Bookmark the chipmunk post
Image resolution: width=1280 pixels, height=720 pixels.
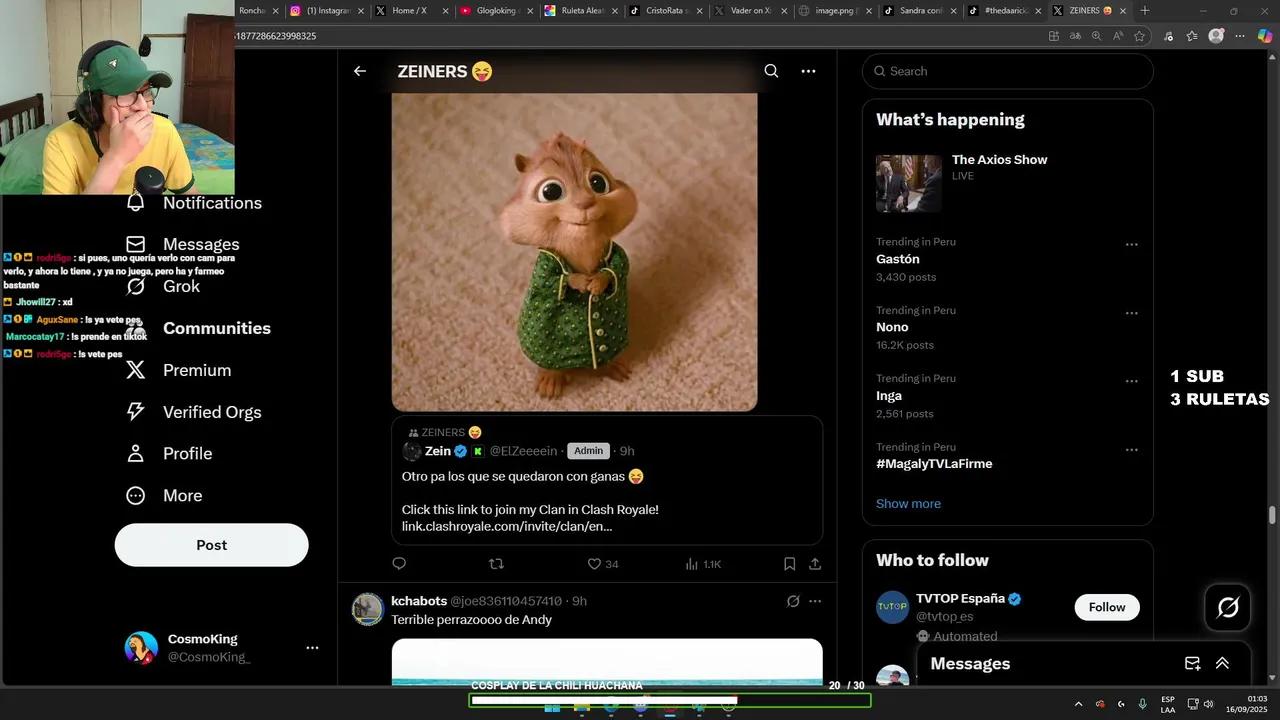click(789, 564)
